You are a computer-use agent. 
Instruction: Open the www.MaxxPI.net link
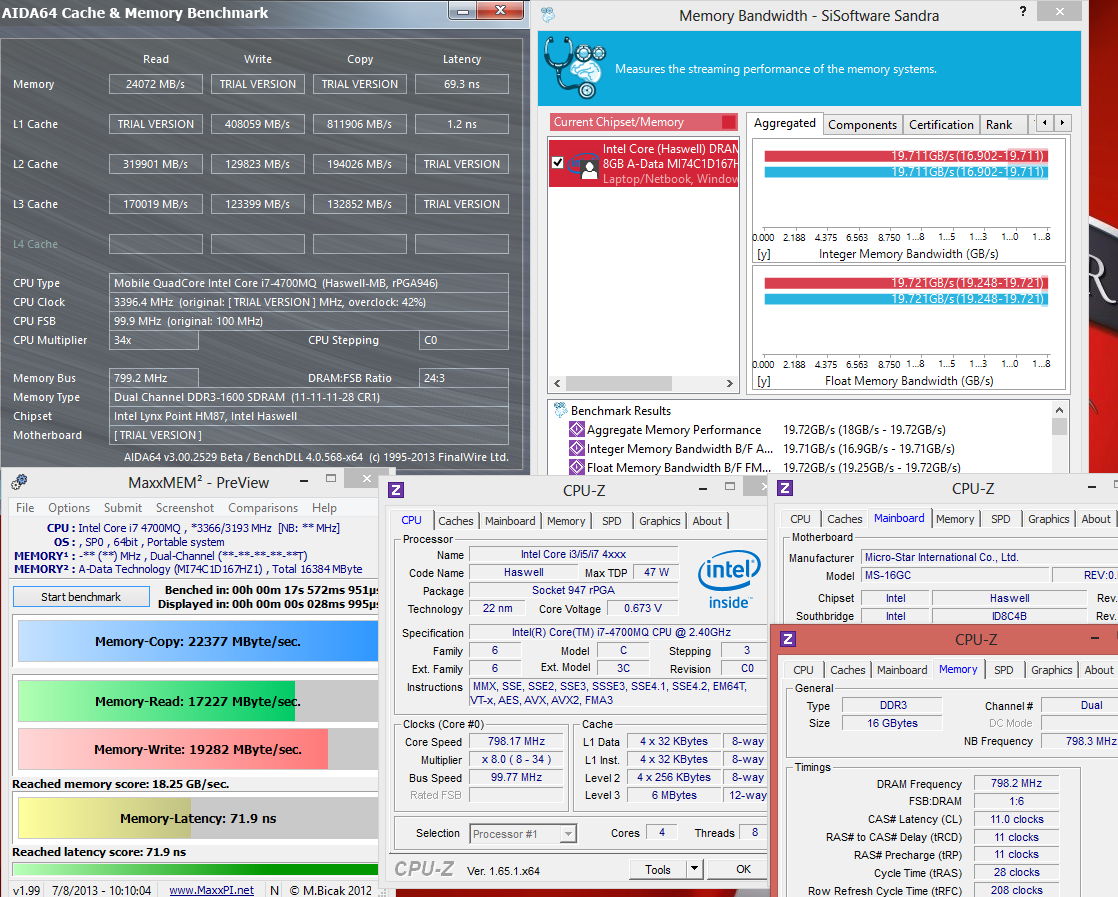point(211,890)
